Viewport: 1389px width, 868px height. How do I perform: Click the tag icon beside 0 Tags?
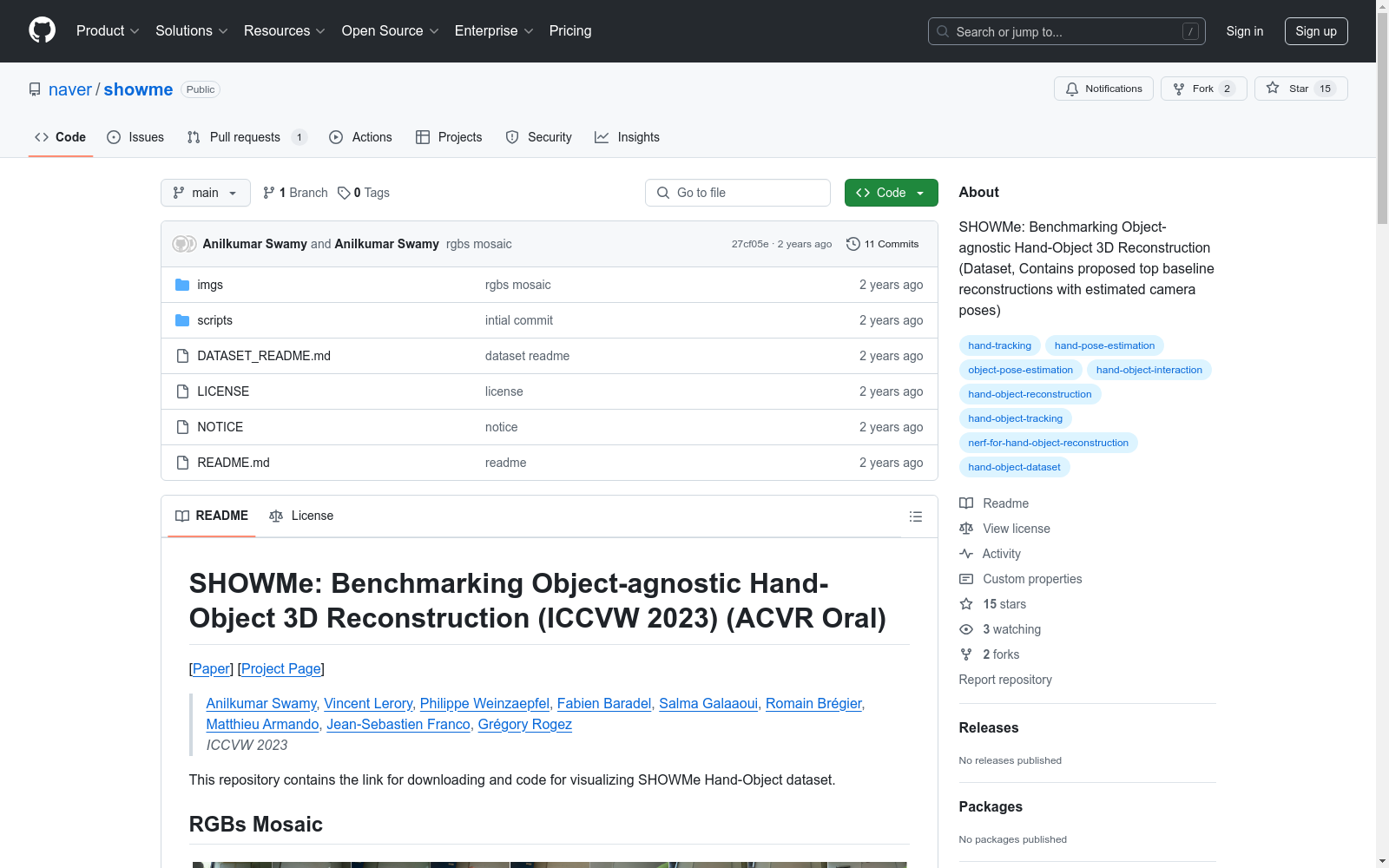[344, 193]
